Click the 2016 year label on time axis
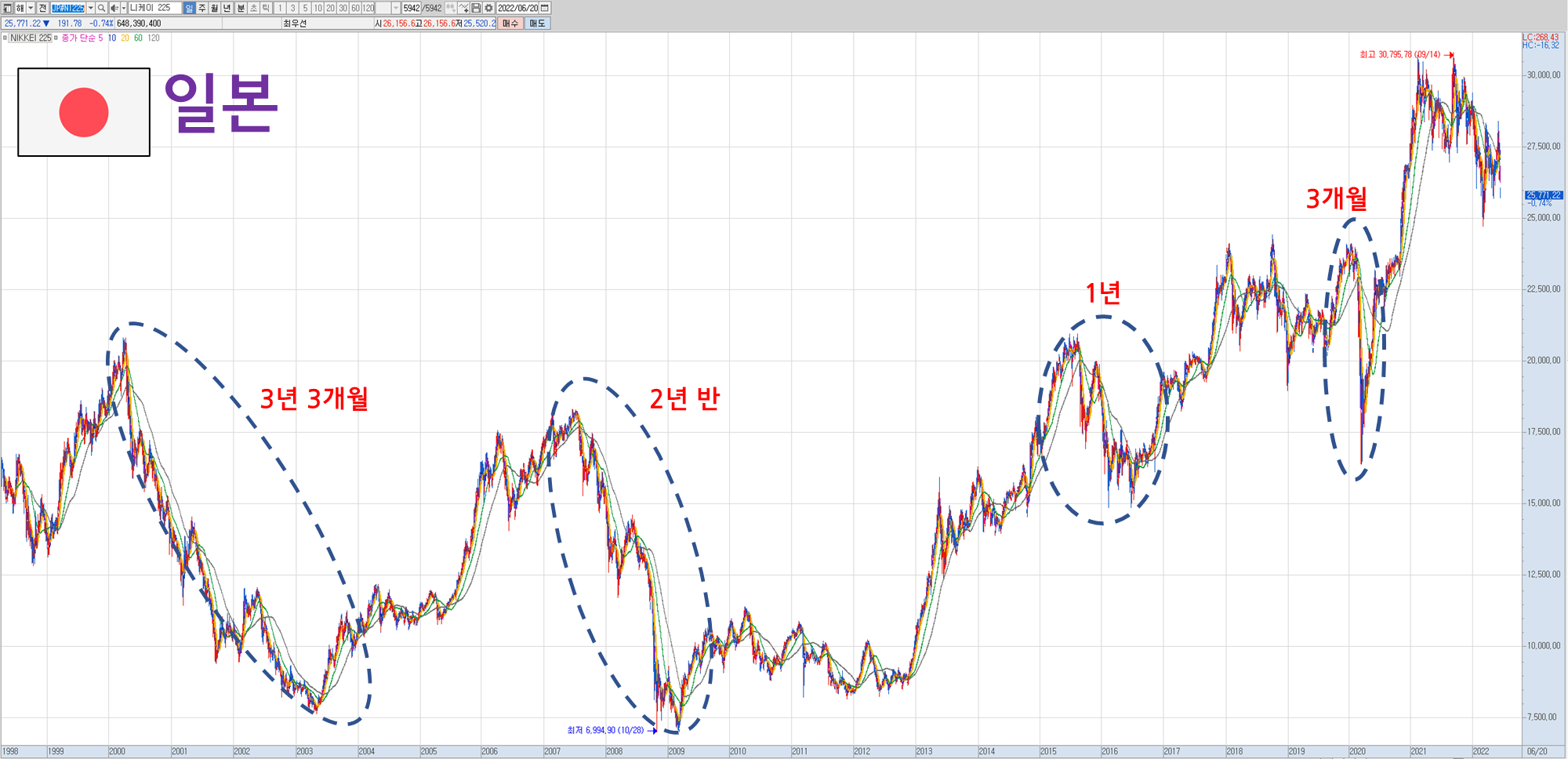Viewport: 1568px width, 759px height. tap(1109, 751)
